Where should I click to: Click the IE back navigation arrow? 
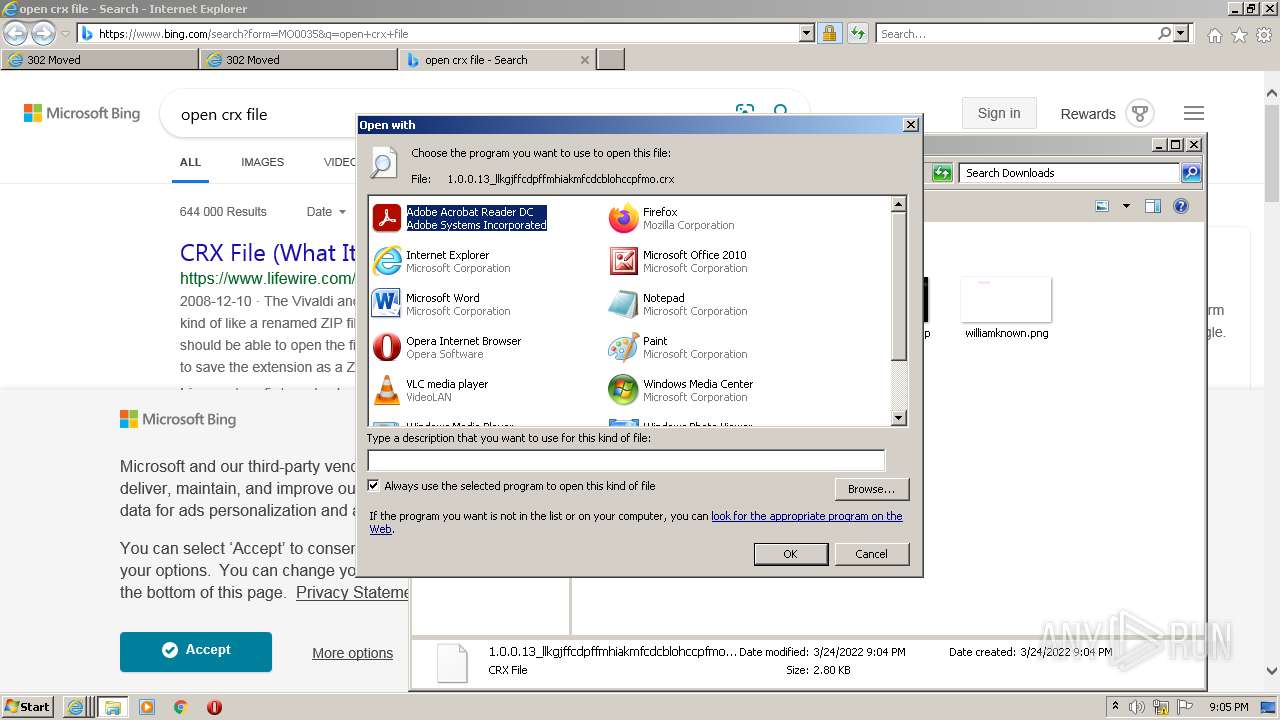pos(16,33)
